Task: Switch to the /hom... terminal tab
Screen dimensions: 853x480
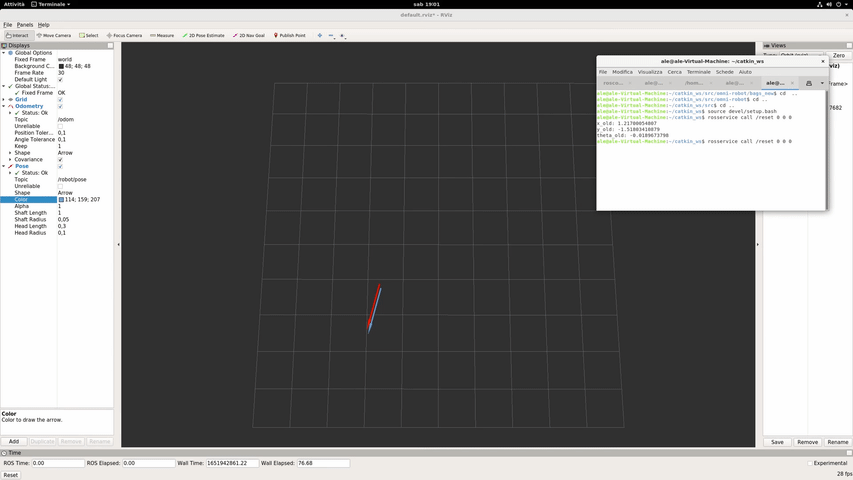Action: pos(694,83)
